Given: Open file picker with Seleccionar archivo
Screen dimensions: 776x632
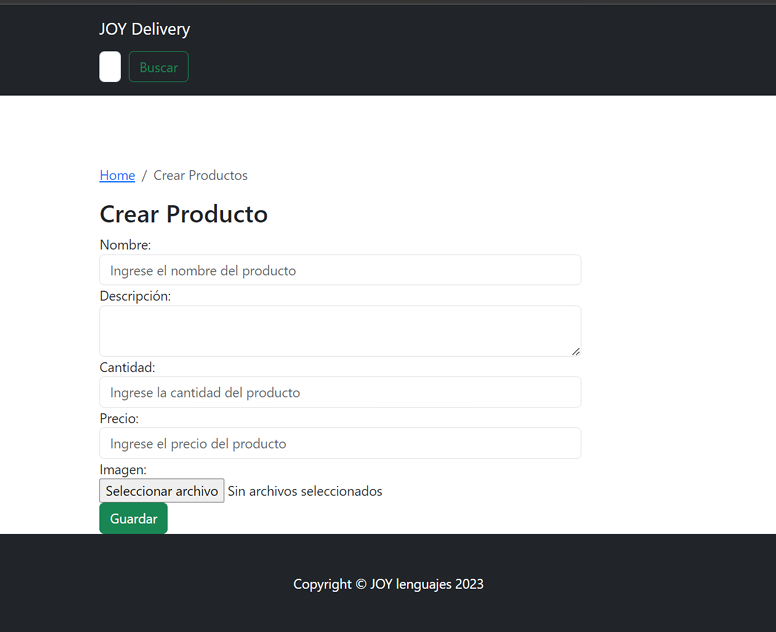Looking at the screenshot, I should [x=161, y=491].
